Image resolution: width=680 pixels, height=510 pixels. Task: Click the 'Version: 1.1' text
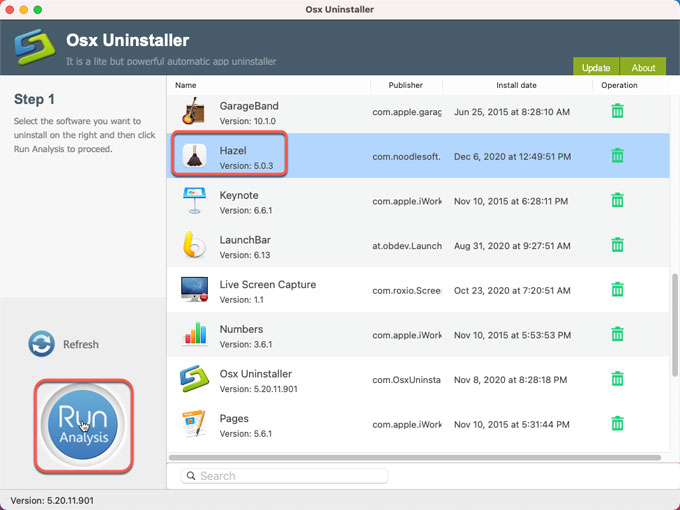click(242, 300)
